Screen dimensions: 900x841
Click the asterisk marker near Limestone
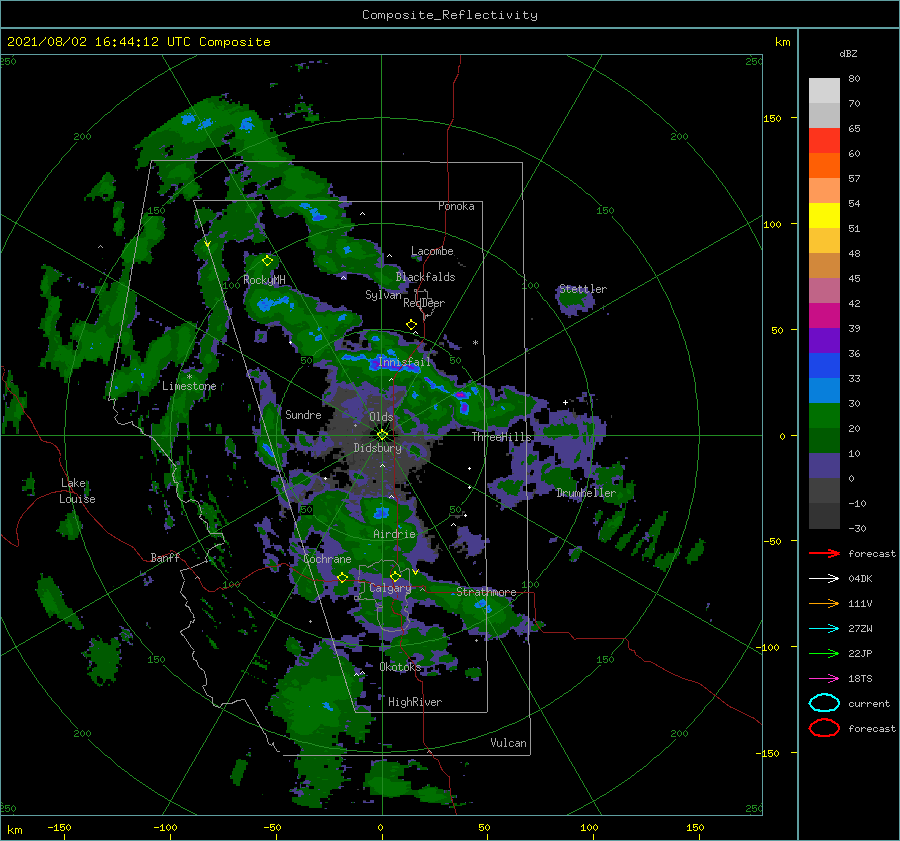click(x=189, y=377)
